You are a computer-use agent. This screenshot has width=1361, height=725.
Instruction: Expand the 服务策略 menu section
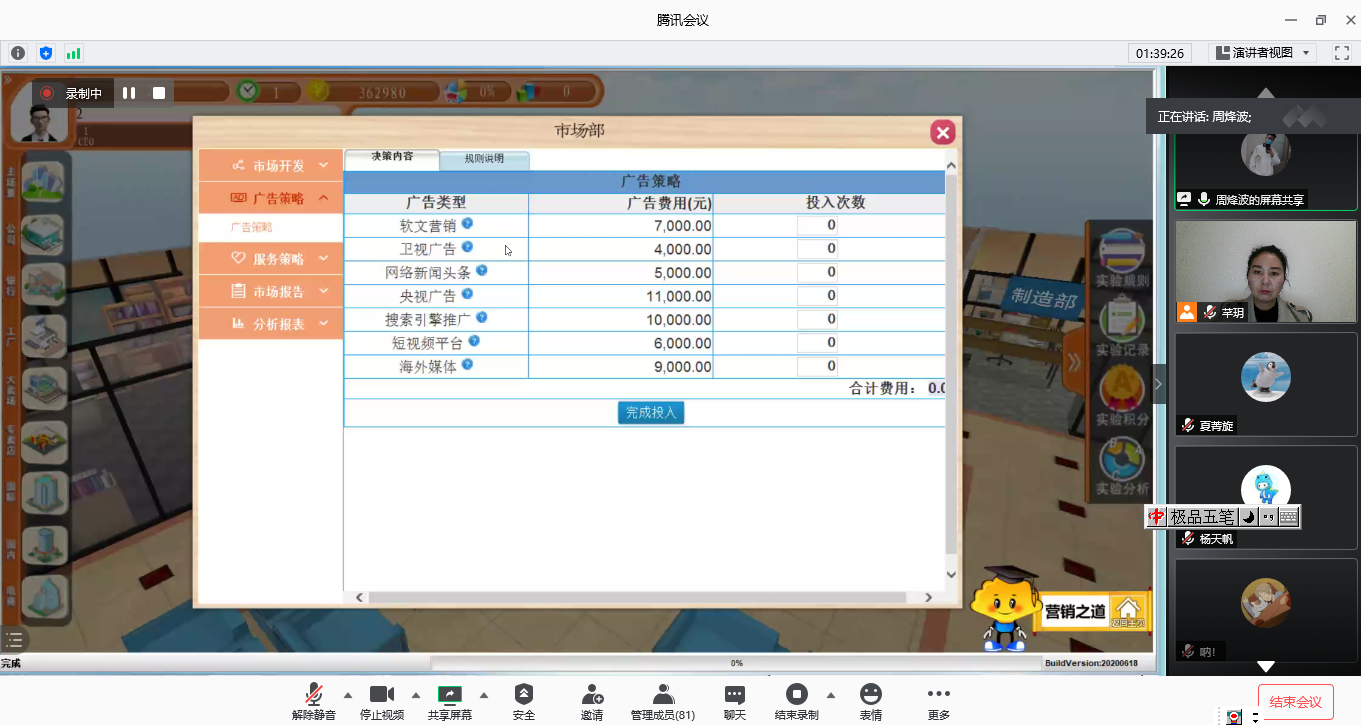pyautogui.click(x=271, y=258)
